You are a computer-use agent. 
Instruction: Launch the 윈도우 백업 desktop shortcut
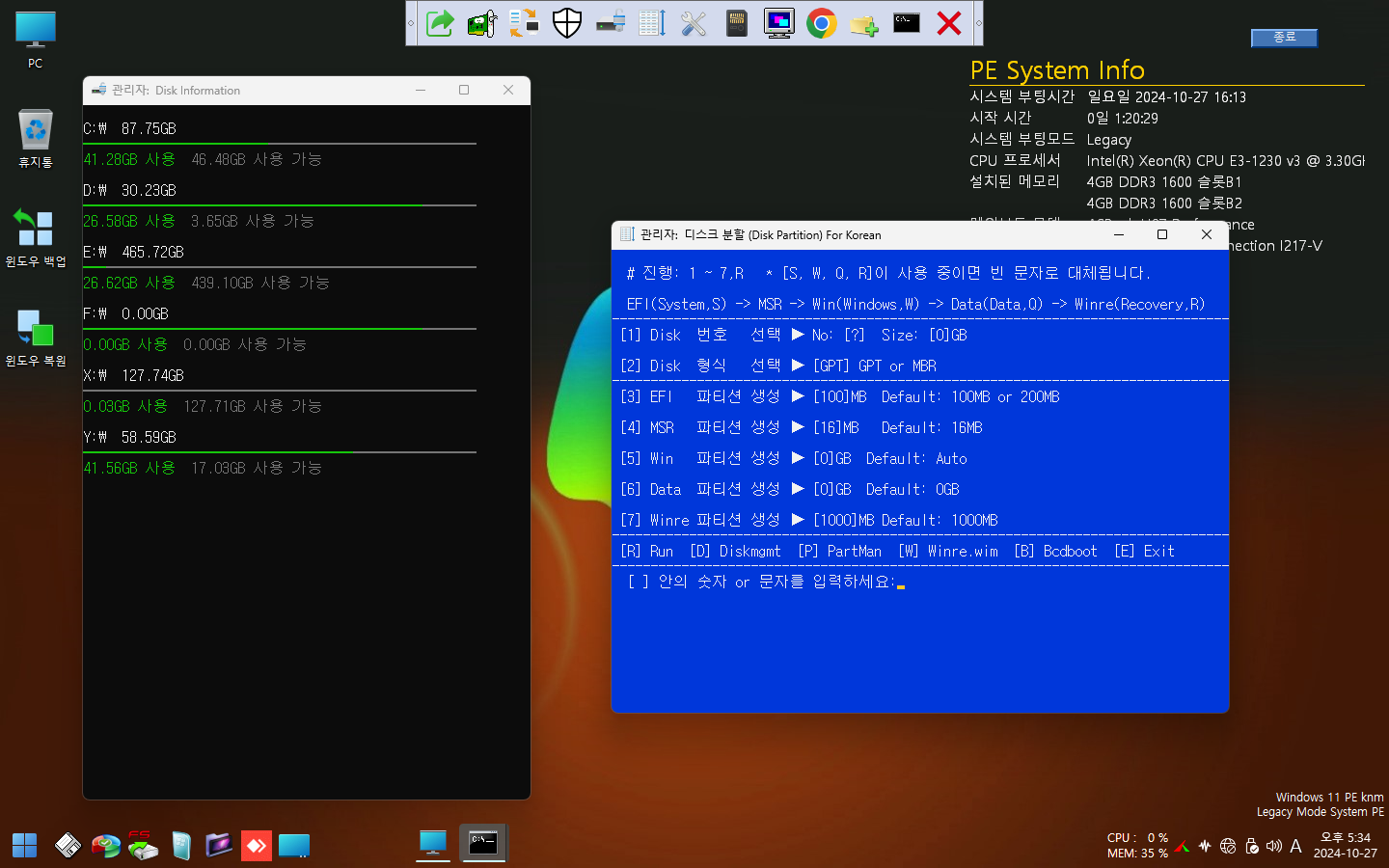pyautogui.click(x=36, y=238)
